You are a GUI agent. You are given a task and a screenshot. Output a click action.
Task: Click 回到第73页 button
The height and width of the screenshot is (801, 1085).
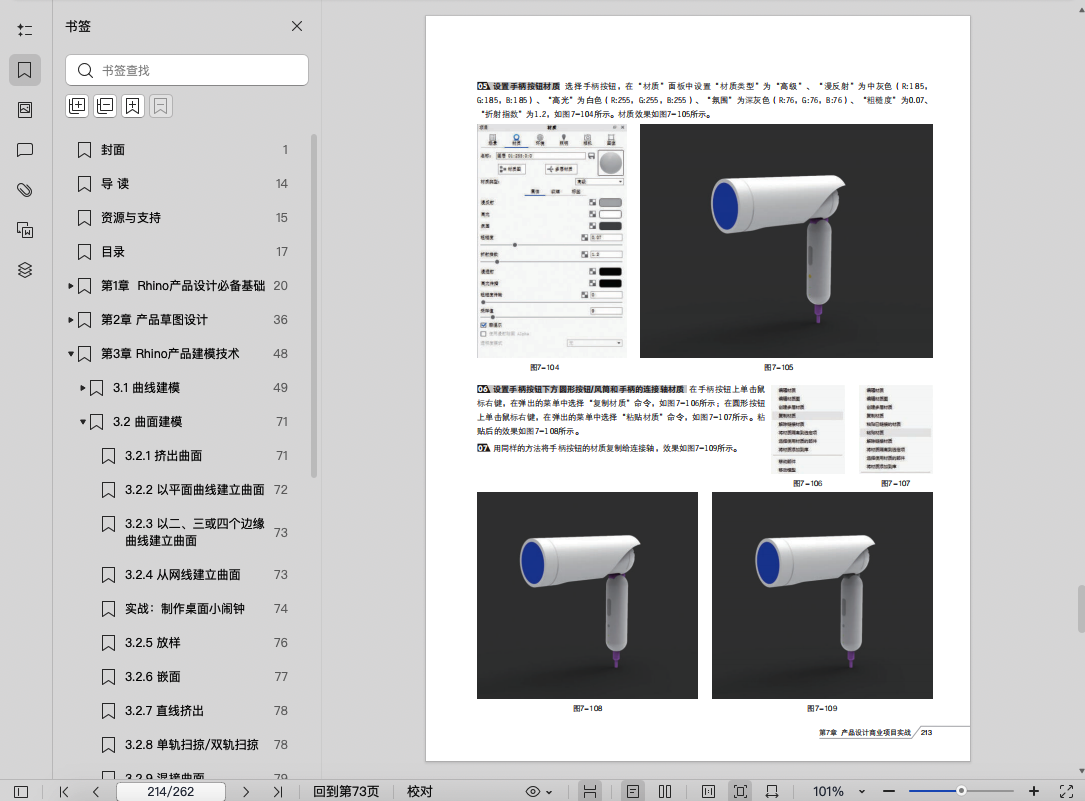(346, 791)
